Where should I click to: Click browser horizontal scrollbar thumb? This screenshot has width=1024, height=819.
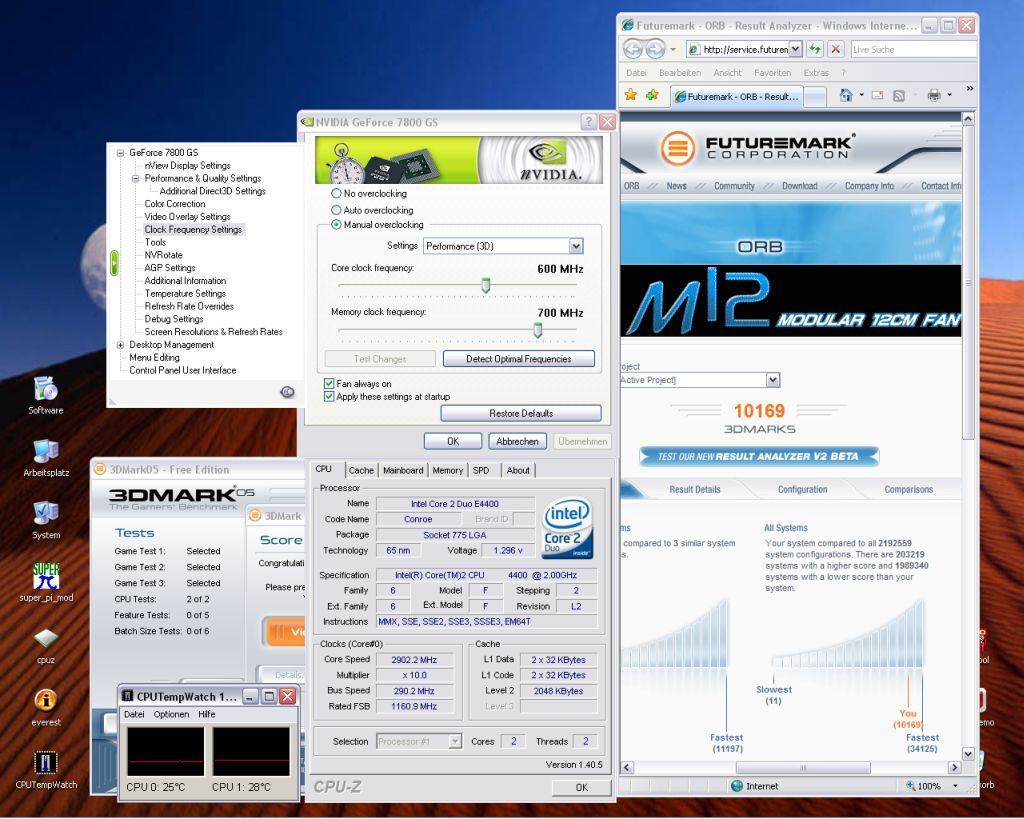pos(803,767)
